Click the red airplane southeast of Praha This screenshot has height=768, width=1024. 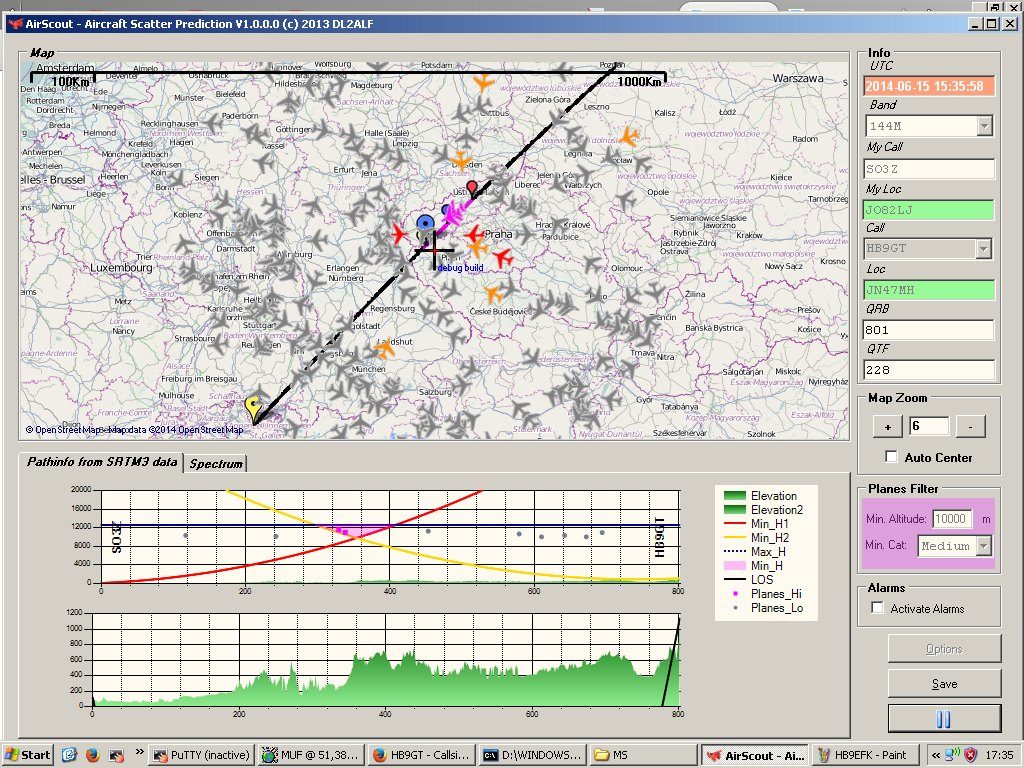click(502, 258)
